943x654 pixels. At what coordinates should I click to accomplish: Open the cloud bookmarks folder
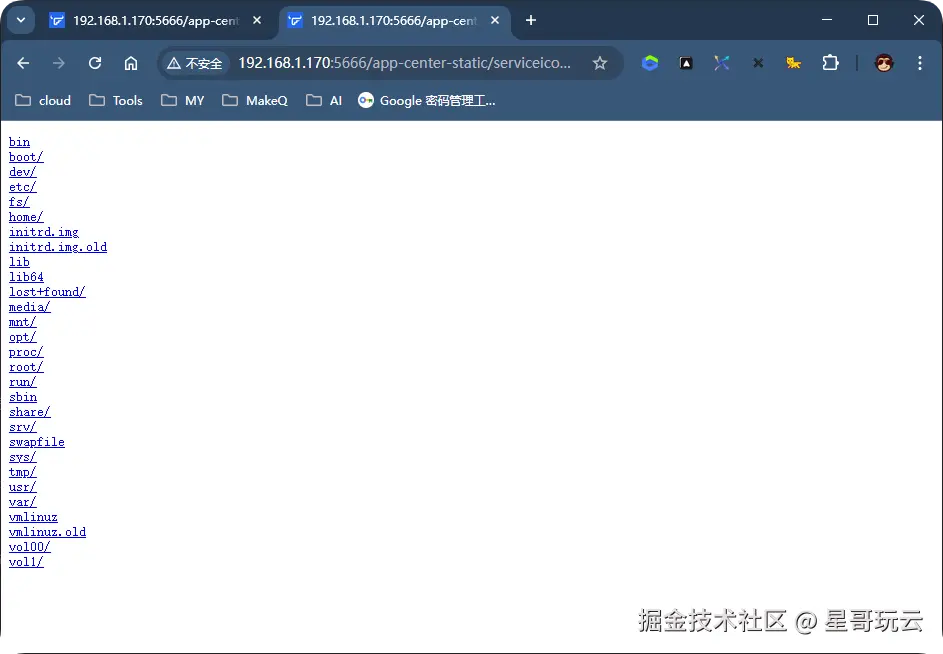[x=43, y=100]
